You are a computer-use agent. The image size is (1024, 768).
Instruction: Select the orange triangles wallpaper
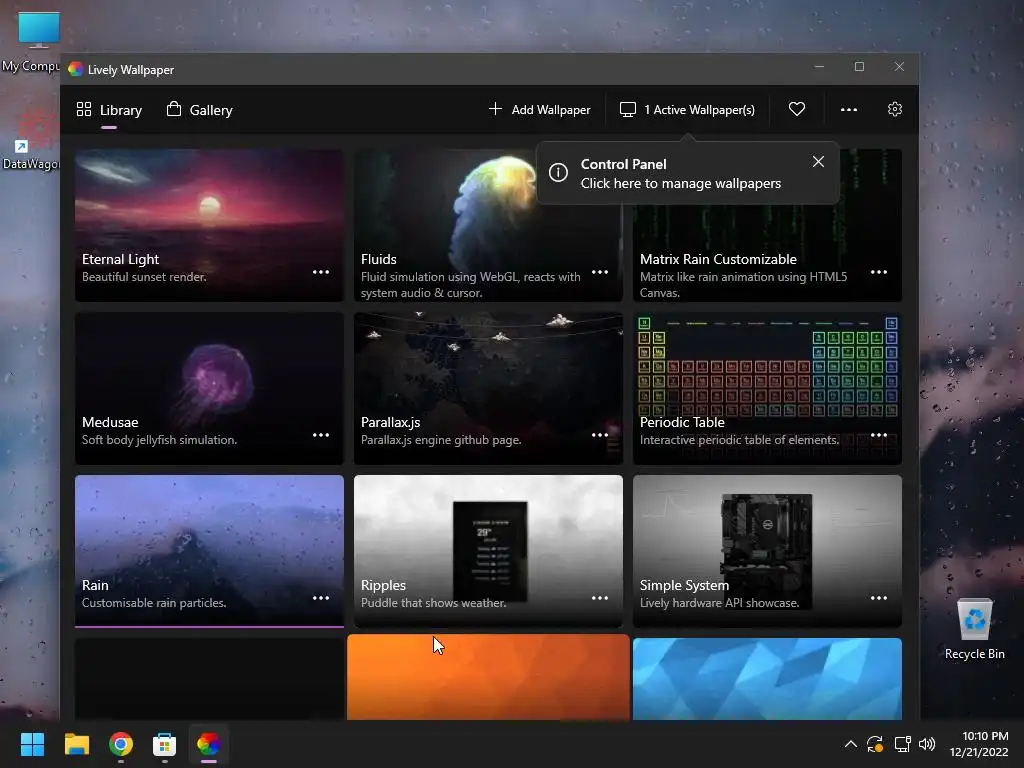488,677
